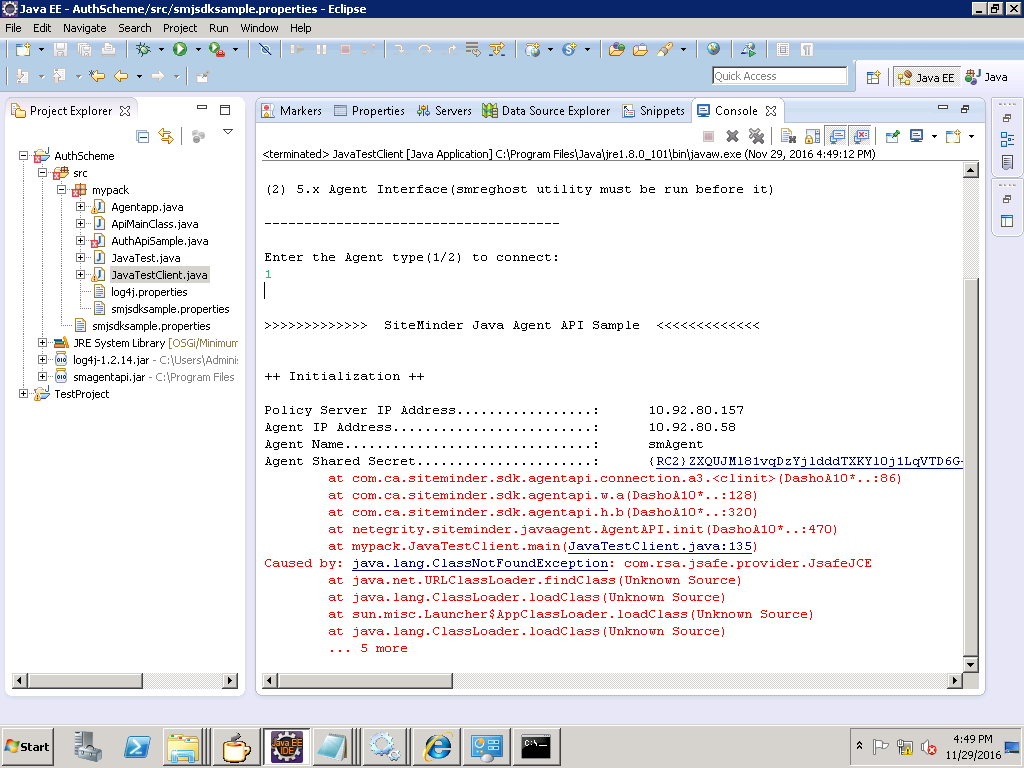Click the Launch Web Service Explorer icon
The width and height of the screenshot is (1024, 768).
pyautogui.click(x=748, y=50)
